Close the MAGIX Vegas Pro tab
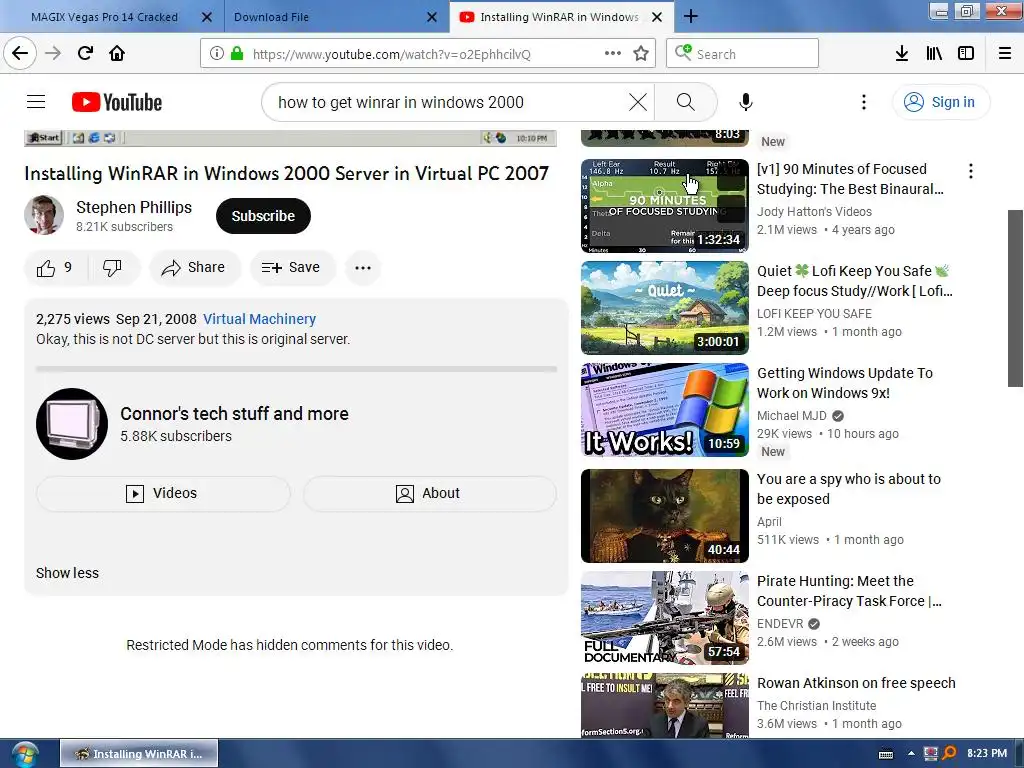 pyautogui.click(x=207, y=17)
